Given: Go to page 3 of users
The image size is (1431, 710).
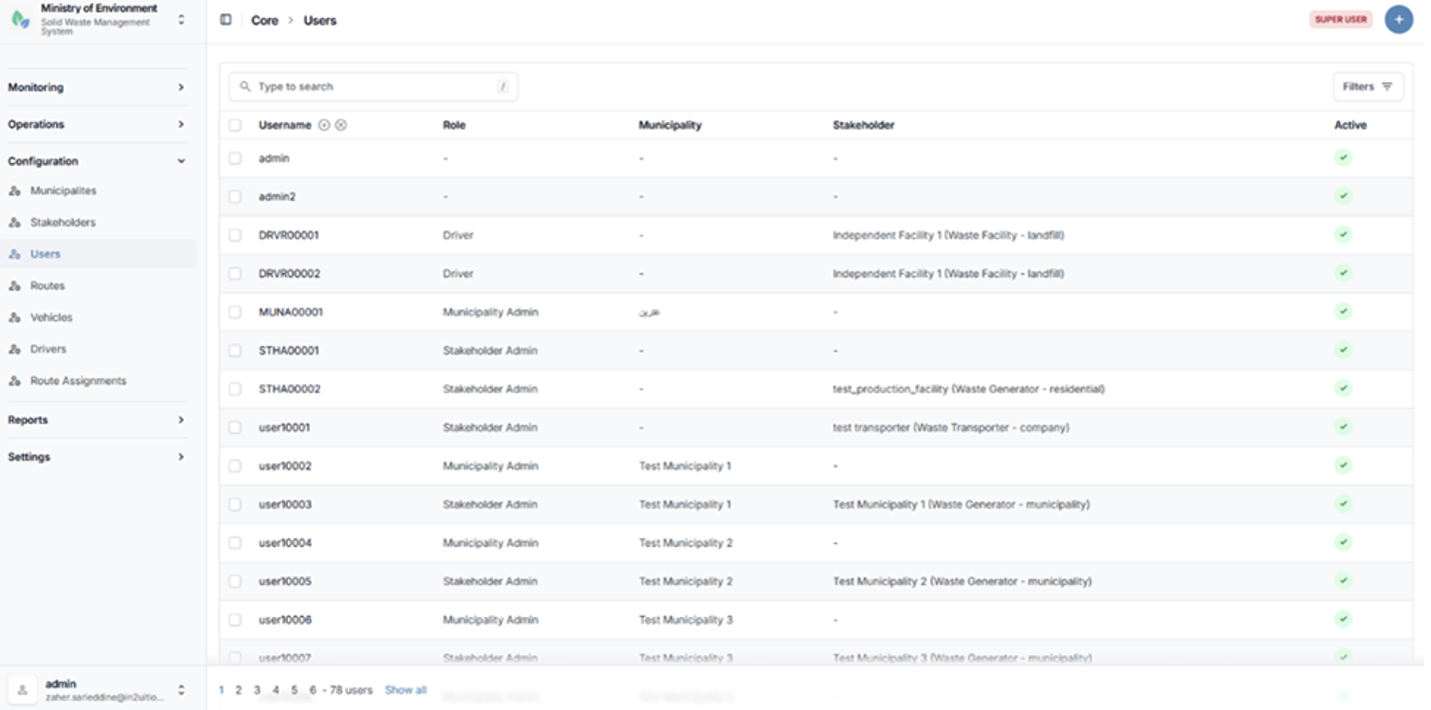Looking at the screenshot, I should 257,690.
